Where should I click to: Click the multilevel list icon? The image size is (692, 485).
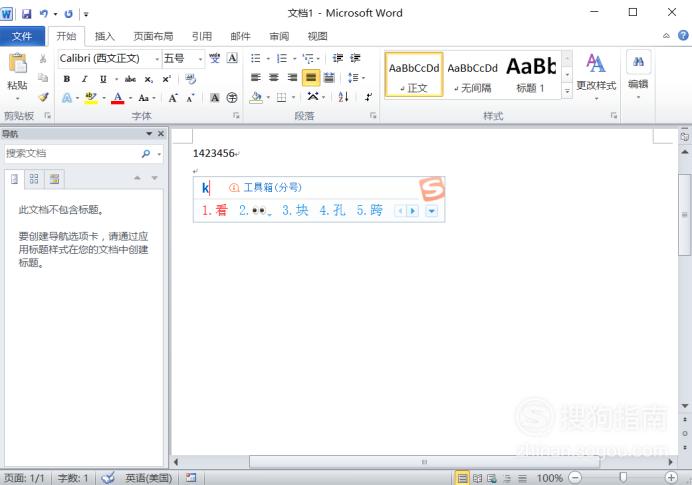click(308, 58)
